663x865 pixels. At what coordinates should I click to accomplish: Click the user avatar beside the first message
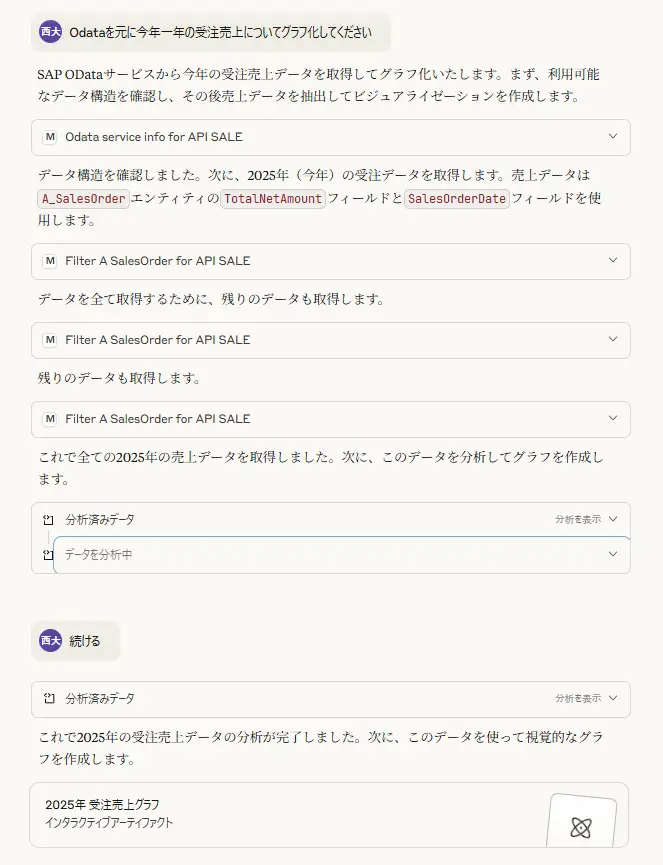pyautogui.click(x=50, y=32)
